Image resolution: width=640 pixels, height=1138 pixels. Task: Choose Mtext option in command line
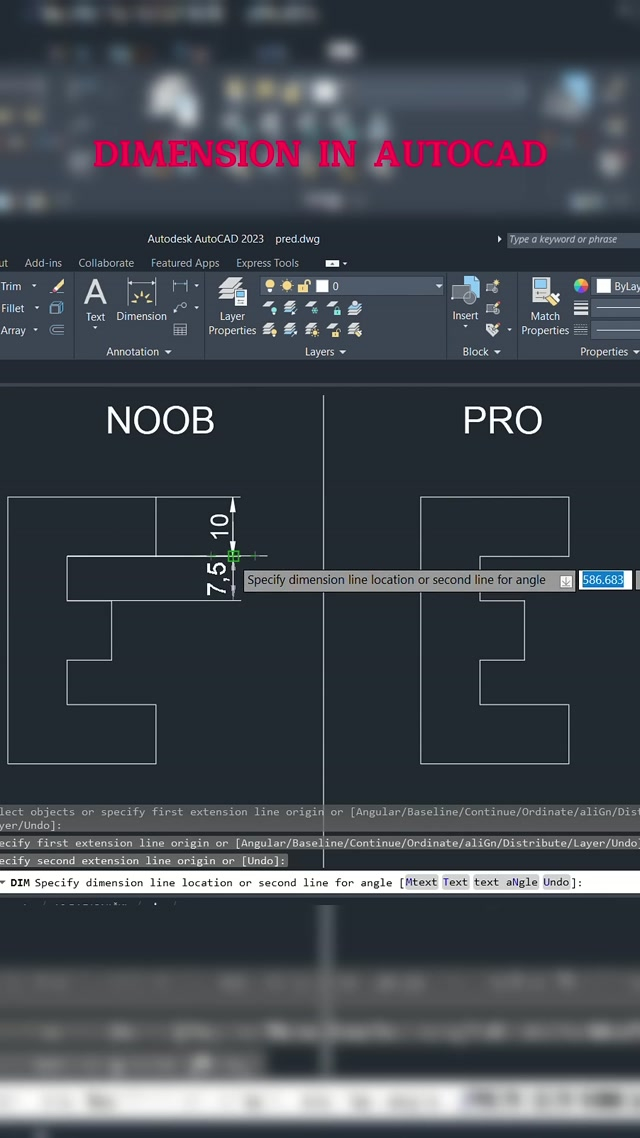(x=421, y=882)
